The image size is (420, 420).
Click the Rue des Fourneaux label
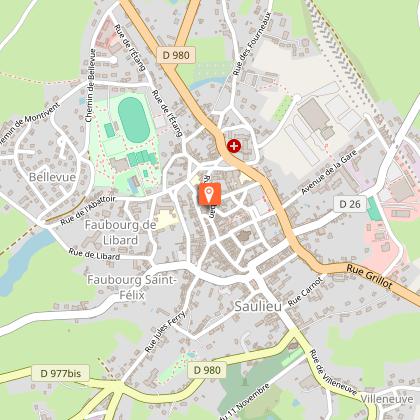252,44
